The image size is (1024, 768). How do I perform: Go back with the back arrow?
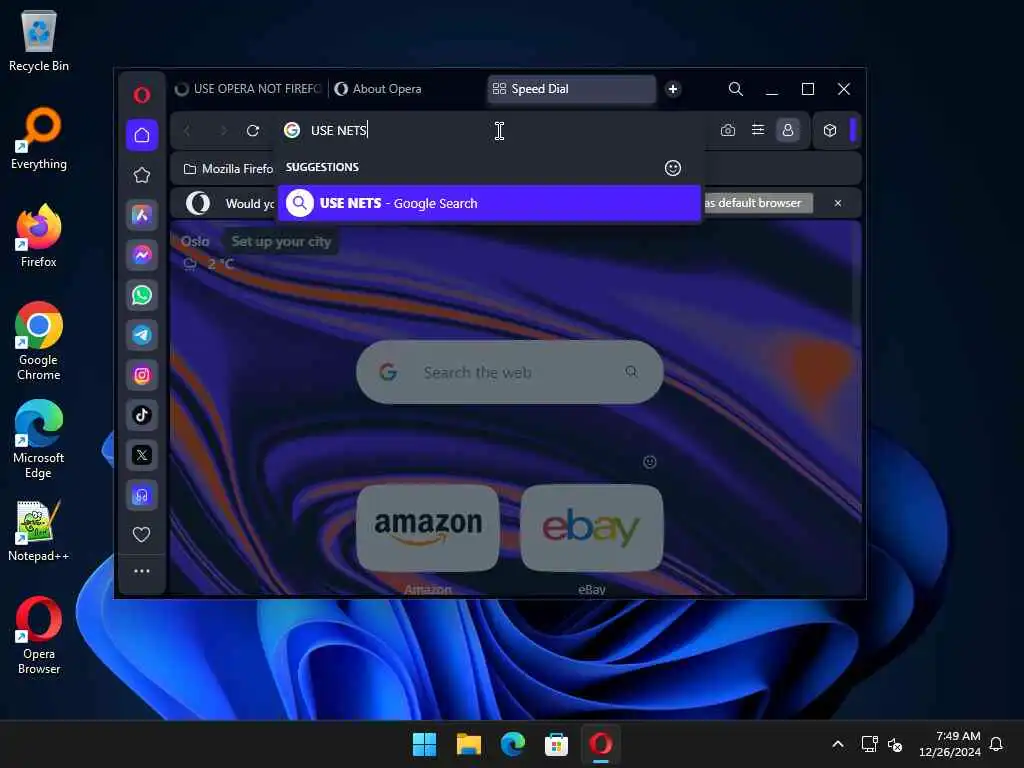[x=187, y=131]
